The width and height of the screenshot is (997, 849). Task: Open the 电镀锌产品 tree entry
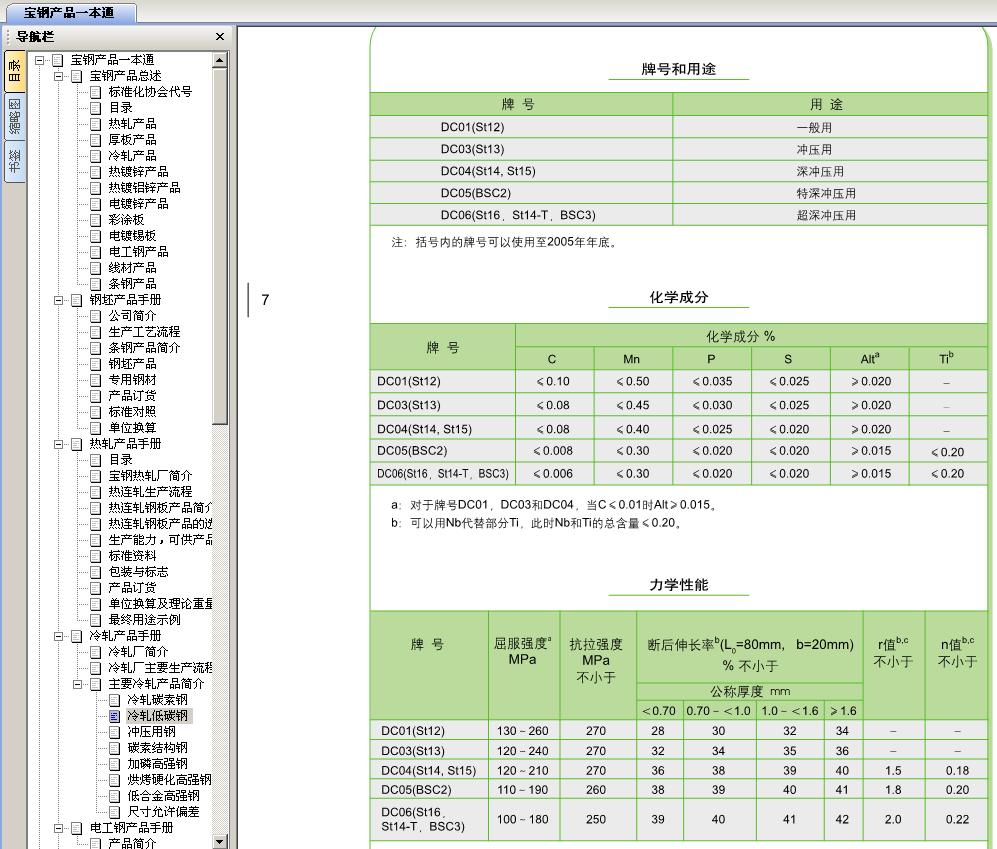tap(138, 204)
